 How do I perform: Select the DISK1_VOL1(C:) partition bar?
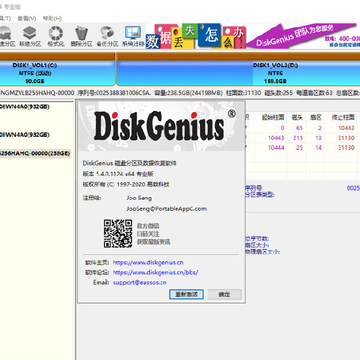point(57,73)
